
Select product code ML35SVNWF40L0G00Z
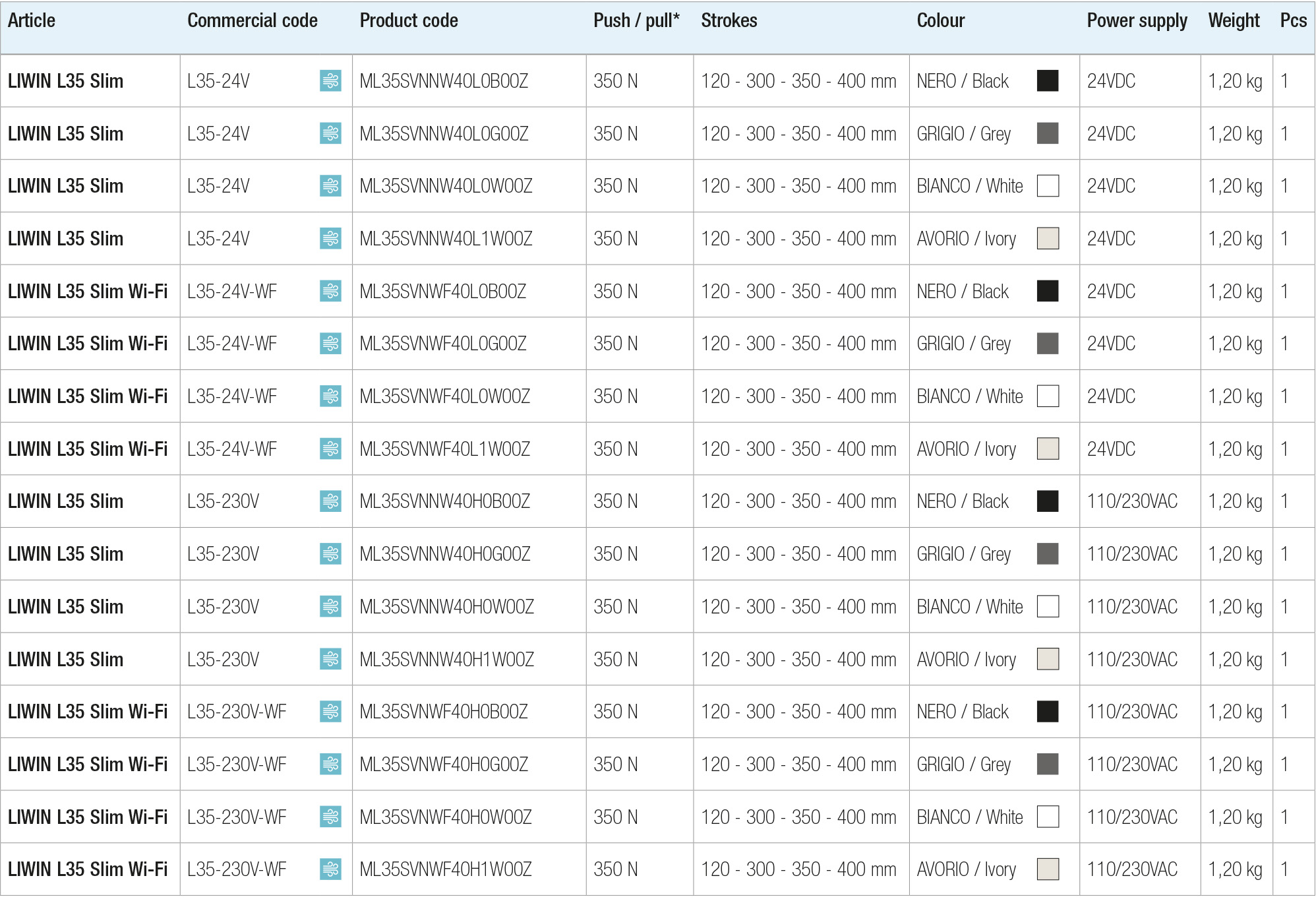443,344
